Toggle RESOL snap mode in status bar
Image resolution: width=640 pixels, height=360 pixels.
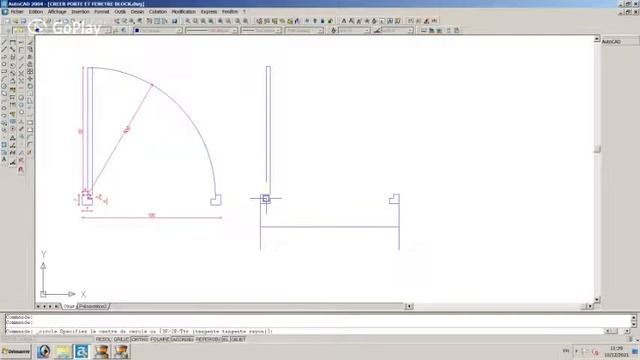103,340
